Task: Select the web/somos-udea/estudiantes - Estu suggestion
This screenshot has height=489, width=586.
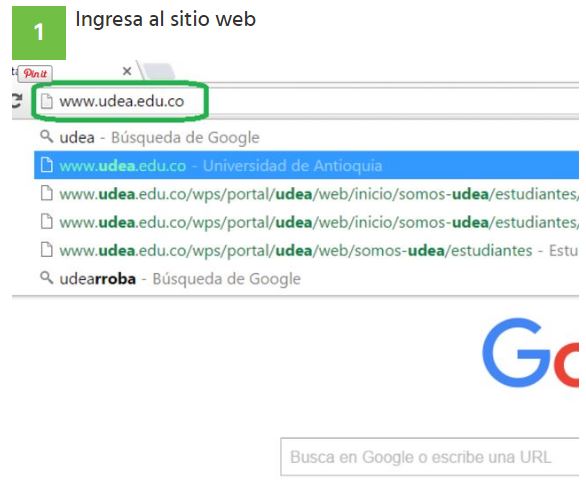Action: click(306, 250)
